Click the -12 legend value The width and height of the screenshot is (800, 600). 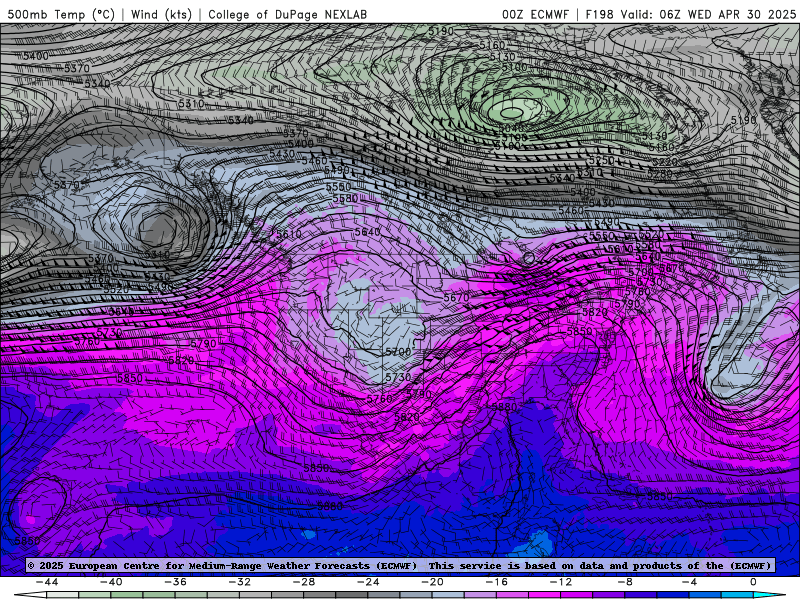pos(561,582)
